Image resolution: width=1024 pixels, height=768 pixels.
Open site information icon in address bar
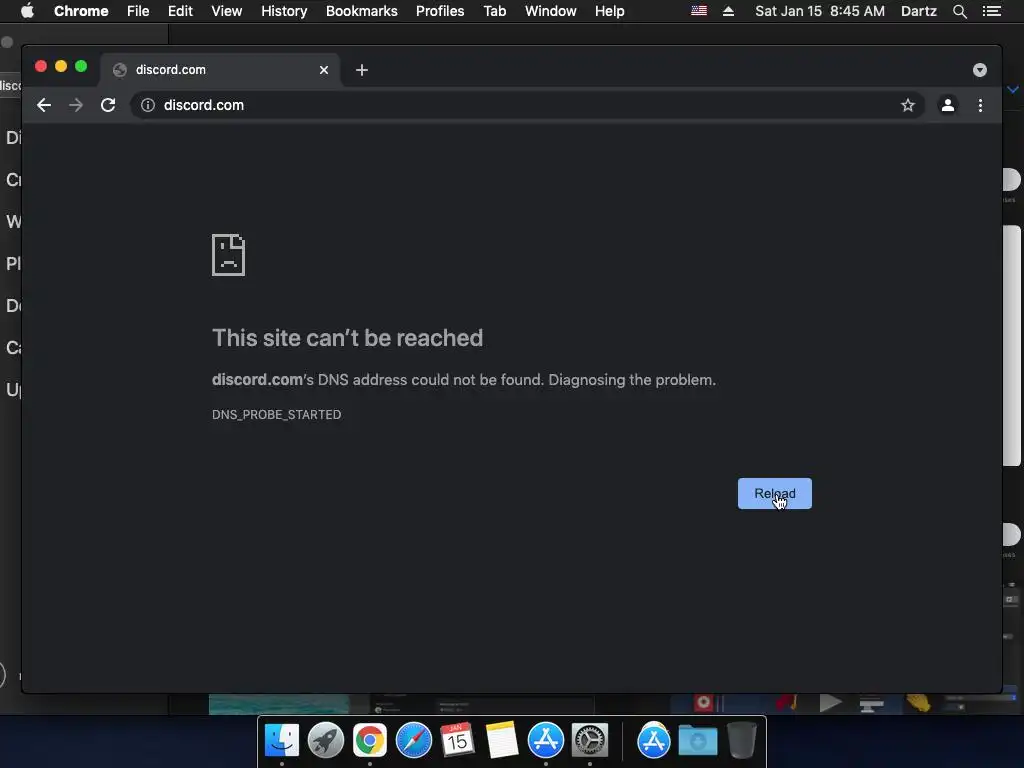148,105
